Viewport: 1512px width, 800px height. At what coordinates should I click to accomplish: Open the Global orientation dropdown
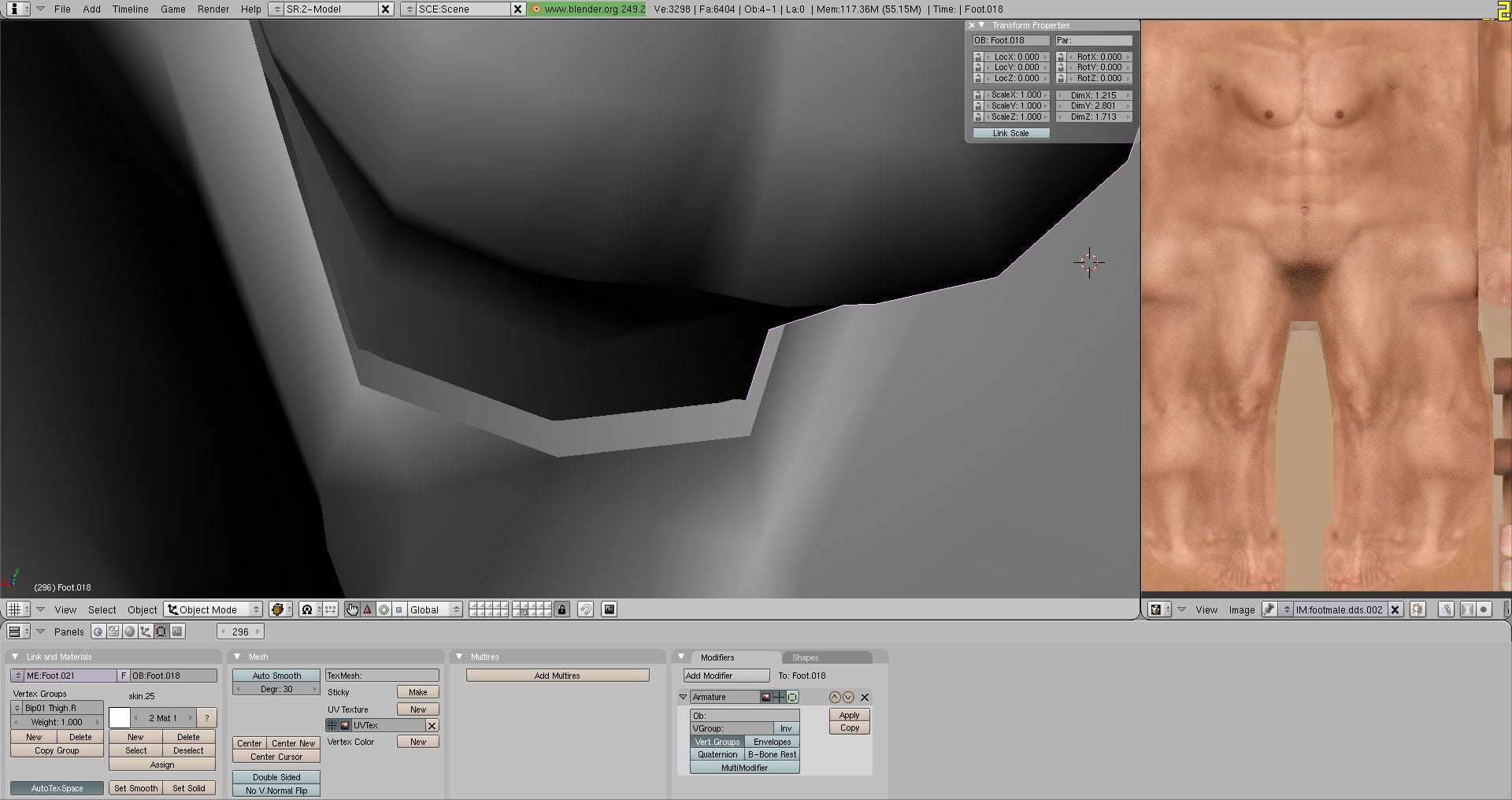pos(434,609)
